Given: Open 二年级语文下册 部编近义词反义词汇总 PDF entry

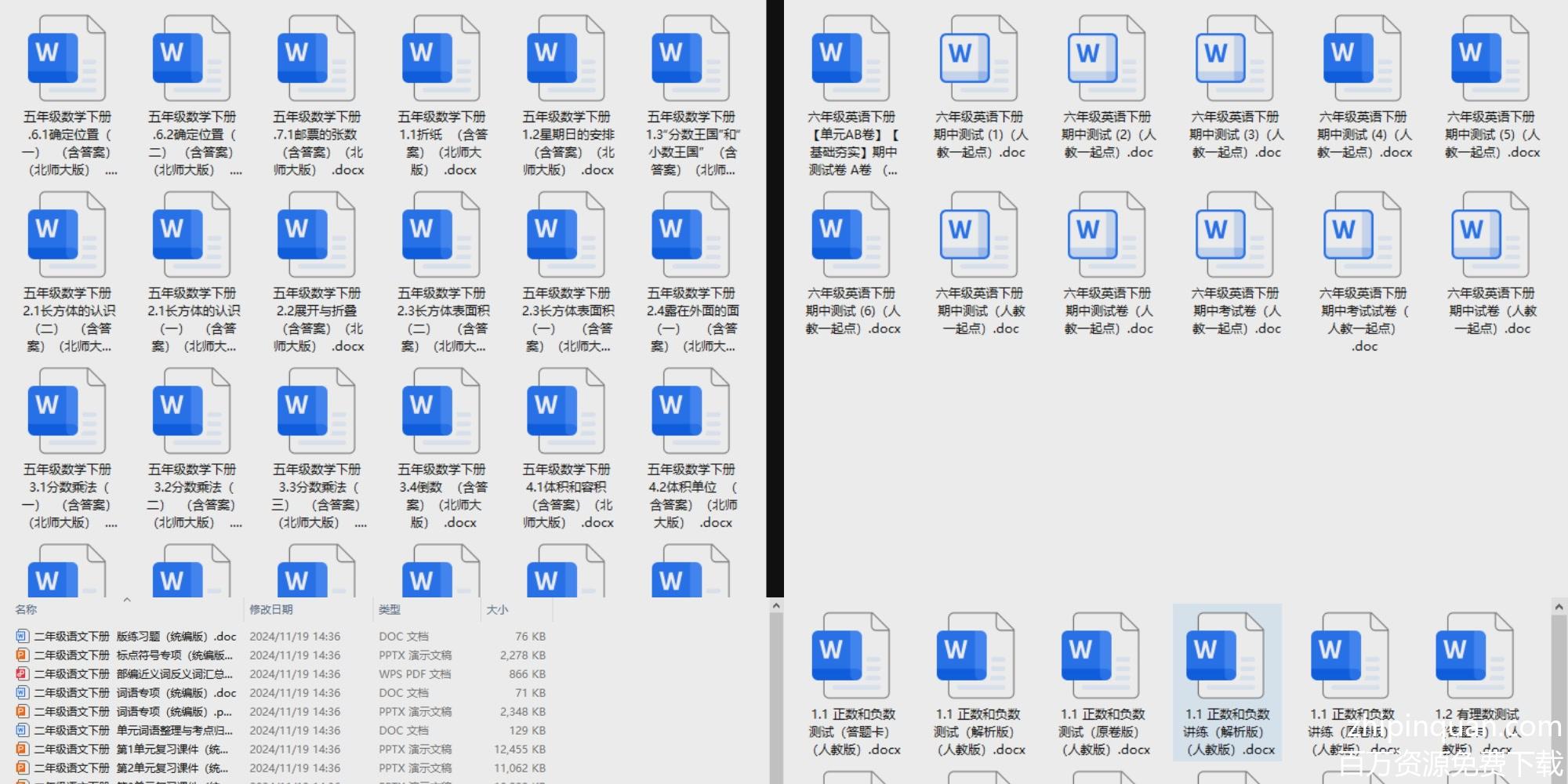Looking at the screenshot, I should [x=133, y=674].
